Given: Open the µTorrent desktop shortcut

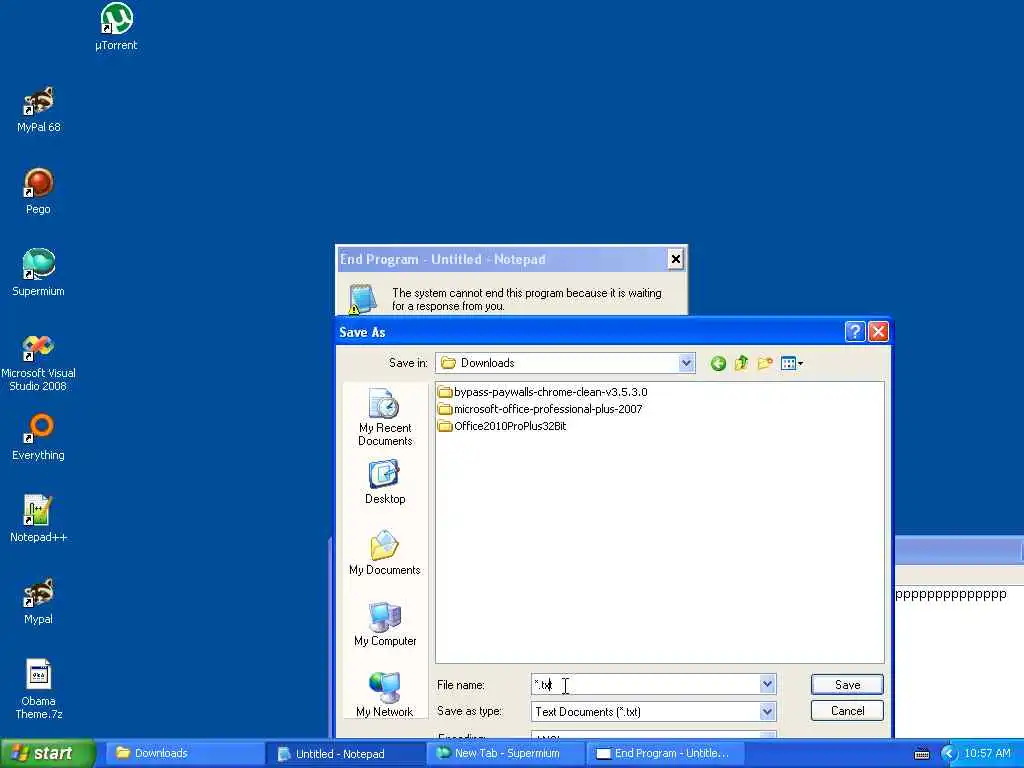Looking at the screenshot, I should (116, 27).
